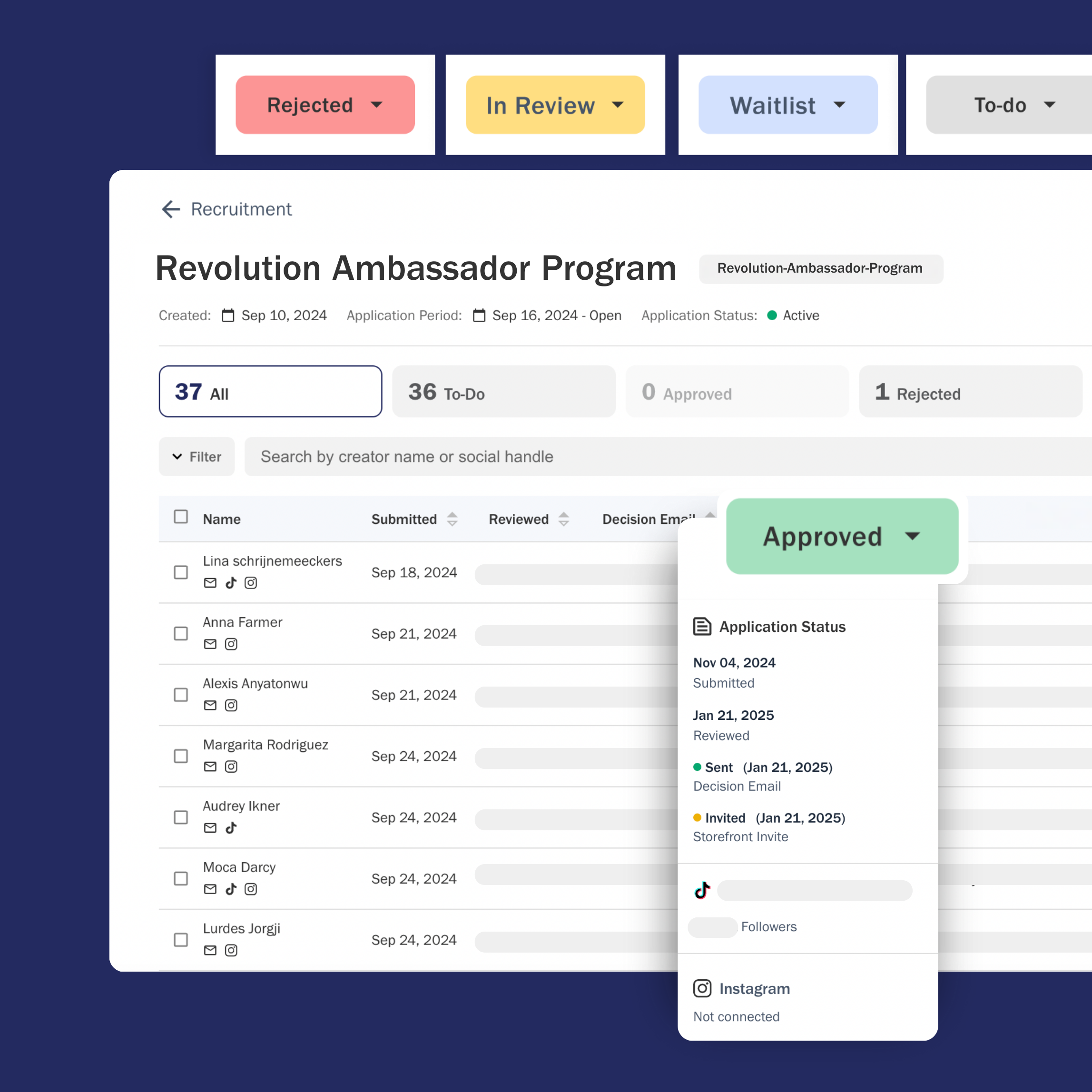Click the Revolution-Ambassador-Program tag
This screenshot has width=1092, height=1092.
coord(821,268)
